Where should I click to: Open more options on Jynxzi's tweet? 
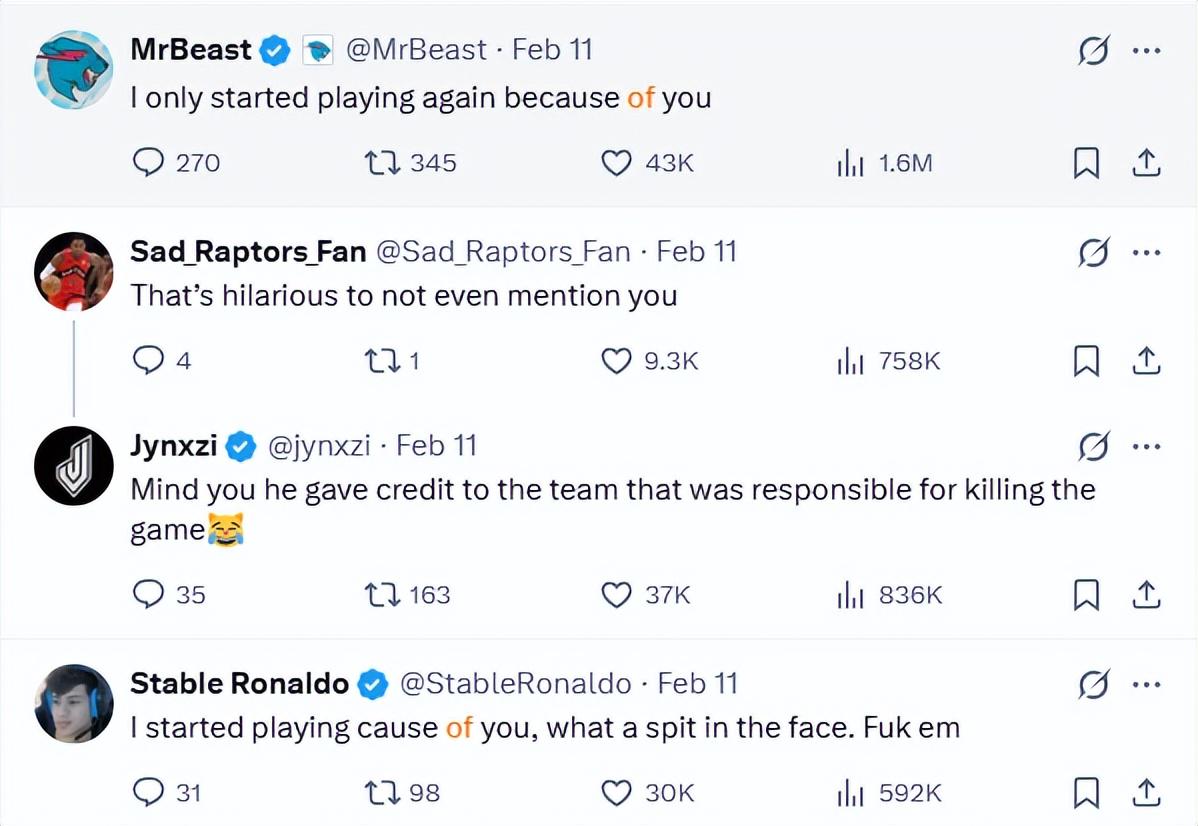coord(1146,446)
